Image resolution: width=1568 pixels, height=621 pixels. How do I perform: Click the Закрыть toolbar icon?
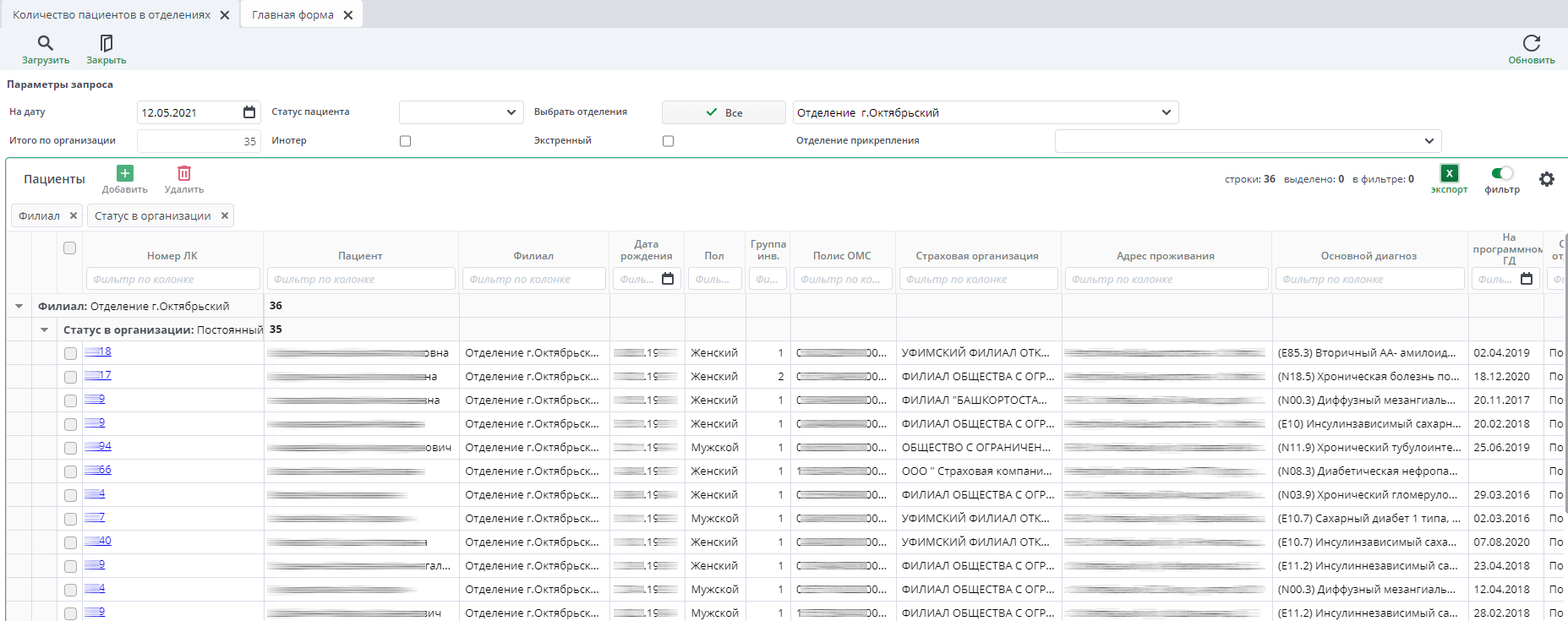[107, 43]
